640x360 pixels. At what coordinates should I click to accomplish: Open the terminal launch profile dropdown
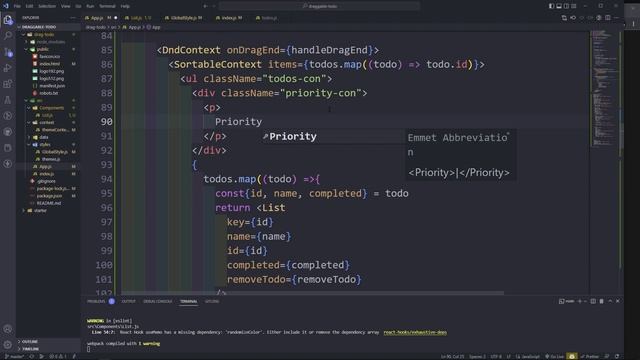(586, 301)
